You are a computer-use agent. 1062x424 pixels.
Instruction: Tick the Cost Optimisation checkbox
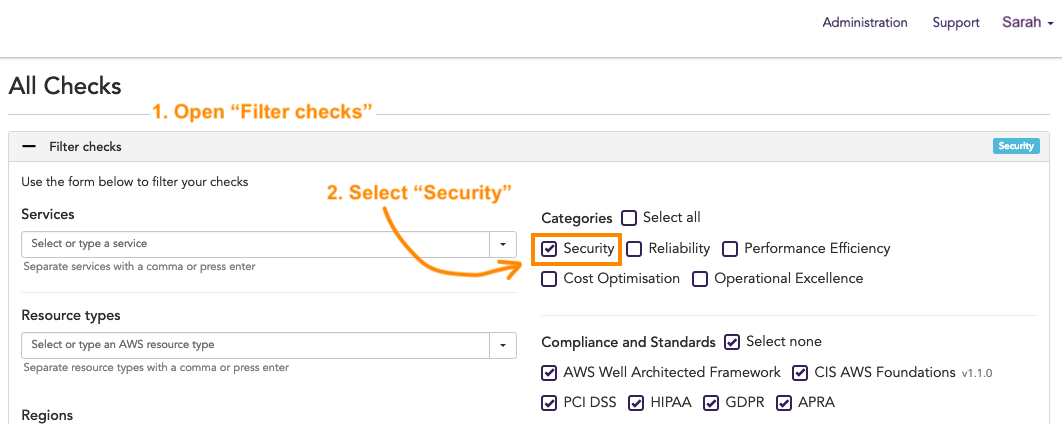coord(549,278)
